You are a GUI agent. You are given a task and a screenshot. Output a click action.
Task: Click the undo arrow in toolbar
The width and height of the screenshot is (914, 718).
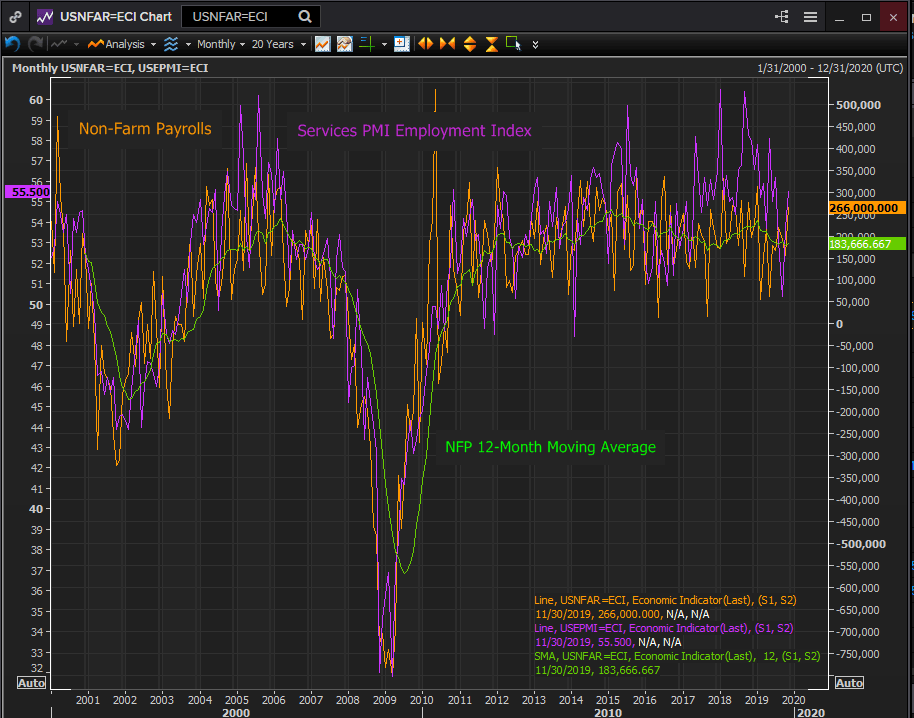(13, 44)
